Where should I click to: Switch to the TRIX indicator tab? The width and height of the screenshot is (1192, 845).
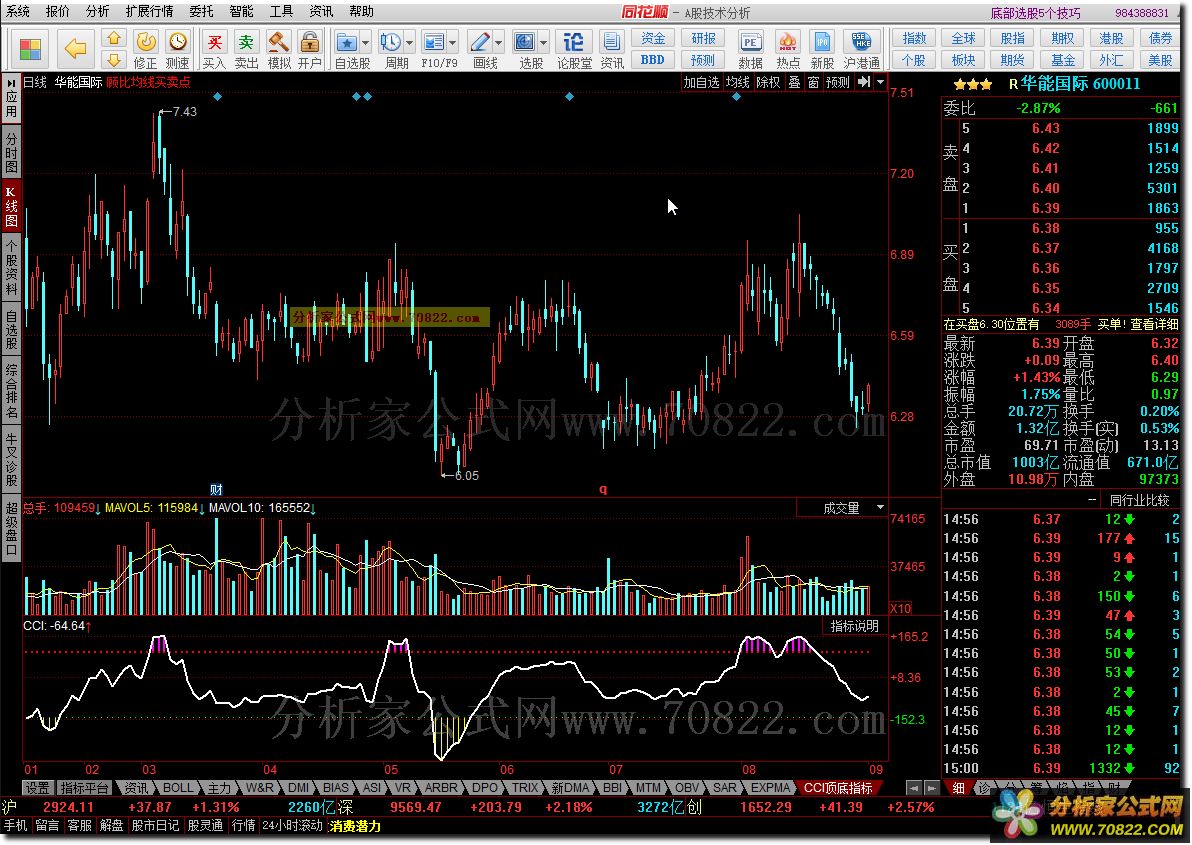point(525,788)
